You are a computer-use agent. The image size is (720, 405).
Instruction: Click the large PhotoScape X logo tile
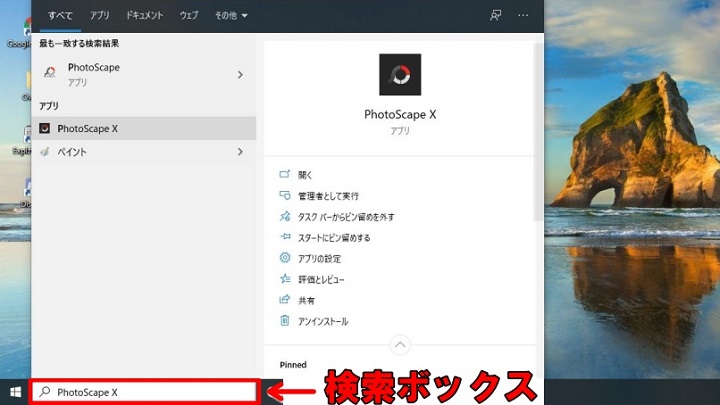pos(400,74)
